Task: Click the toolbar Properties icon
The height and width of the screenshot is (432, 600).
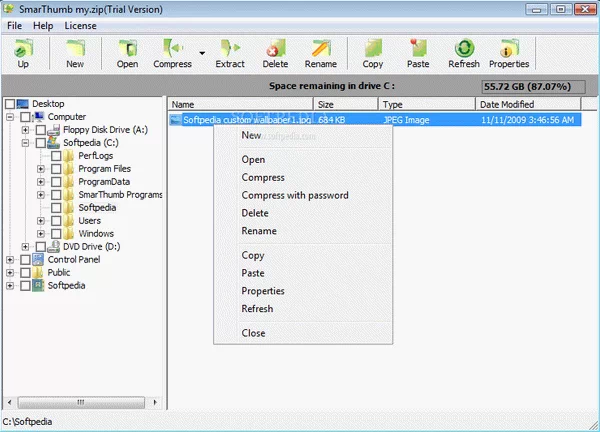Action: pyautogui.click(x=509, y=49)
